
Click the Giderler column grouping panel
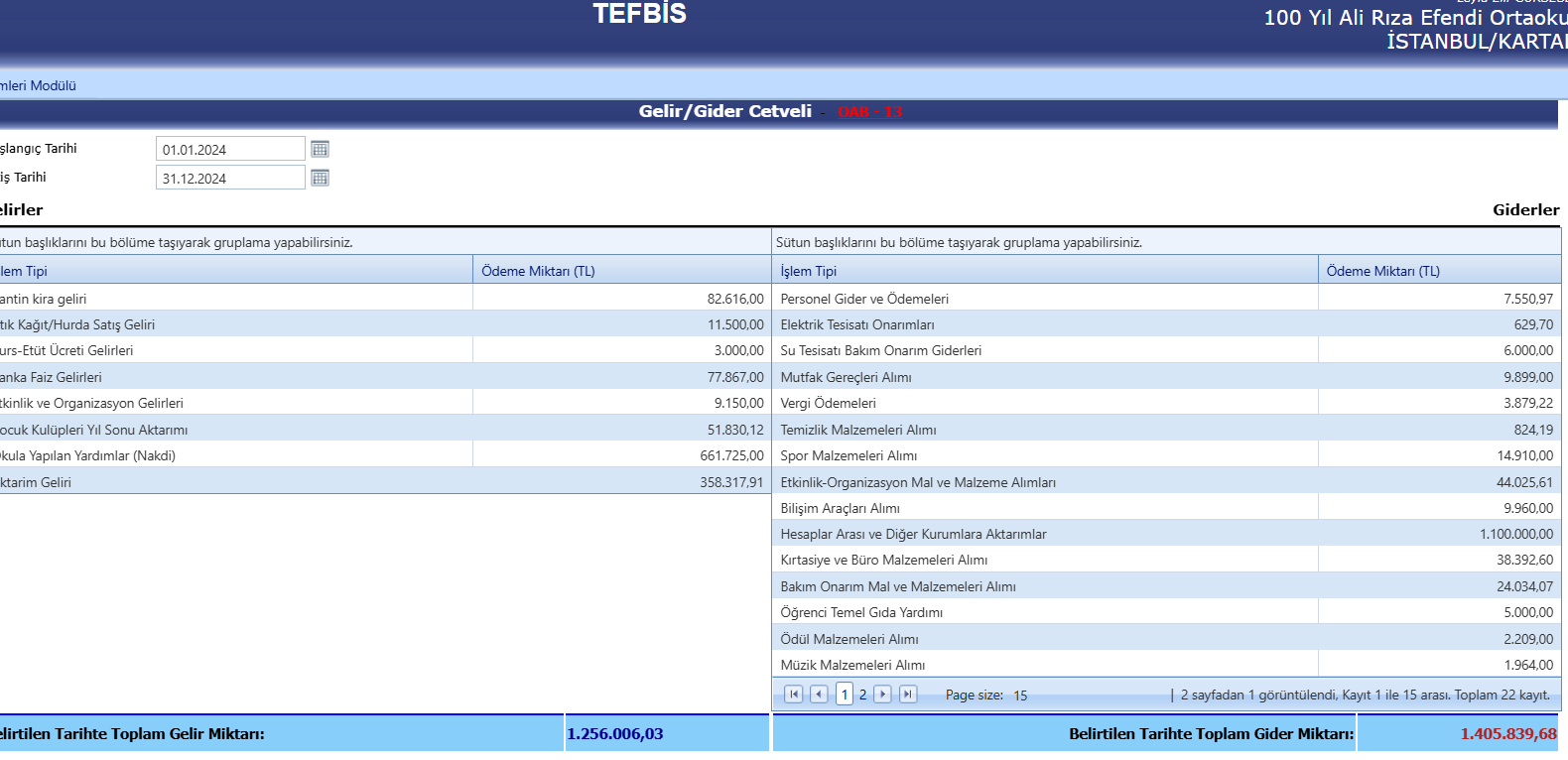pyautogui.click(x=1166, y=242)
